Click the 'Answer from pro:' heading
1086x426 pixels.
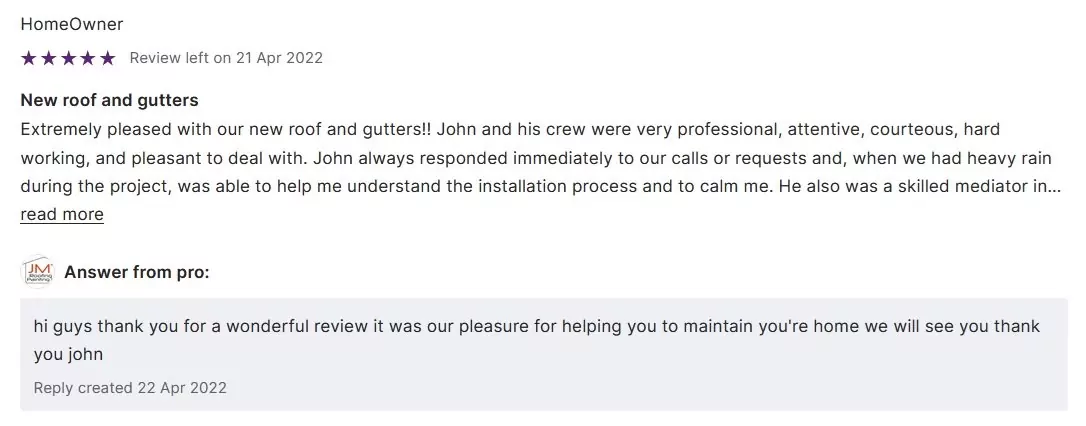[x=137, y=272]
